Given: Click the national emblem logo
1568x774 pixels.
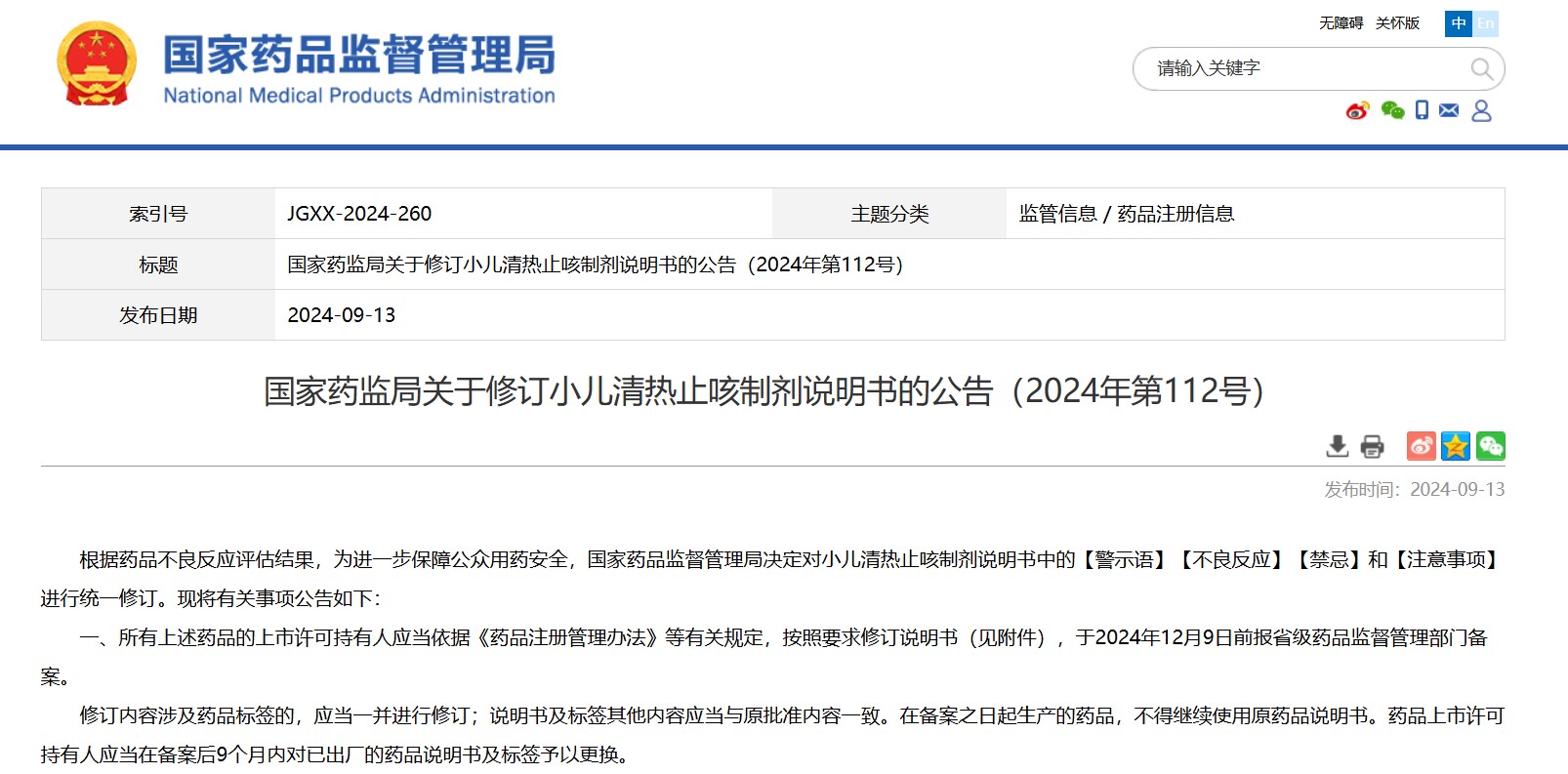Looking at the screenshot, I should coord(96,64).
